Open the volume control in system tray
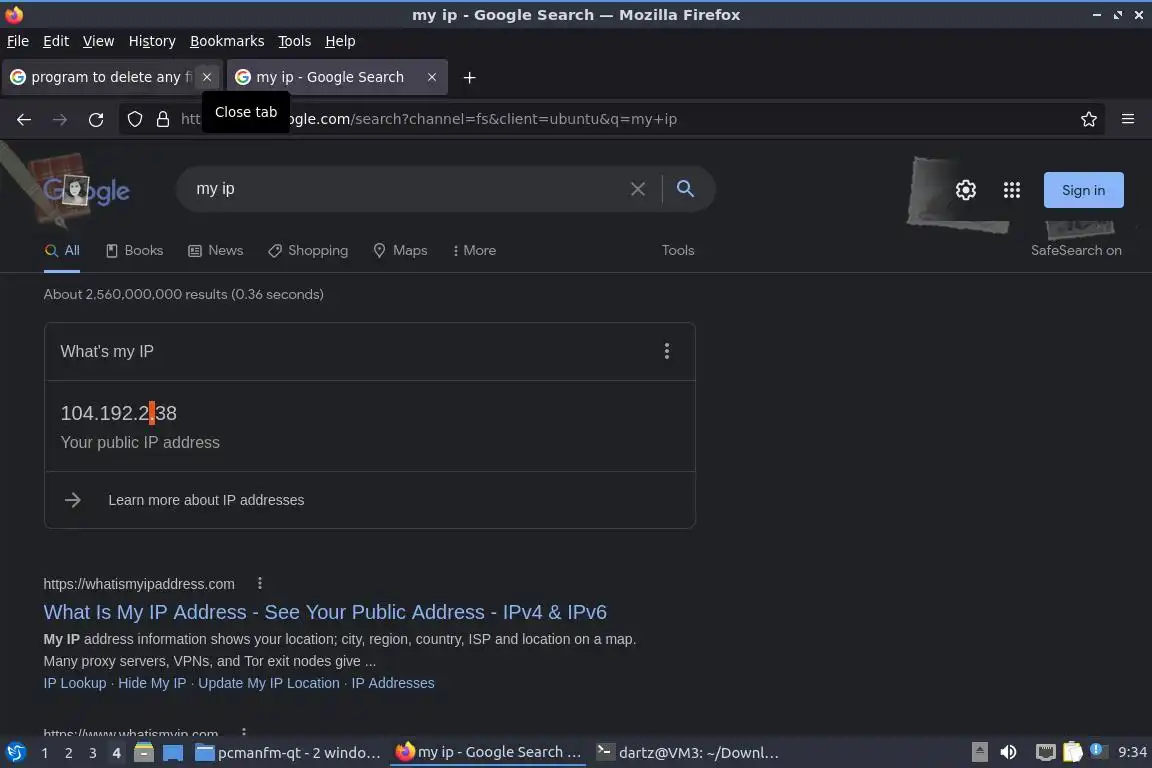Image resolution: width=1152 pixels, height=768 pixels. 1009,752
